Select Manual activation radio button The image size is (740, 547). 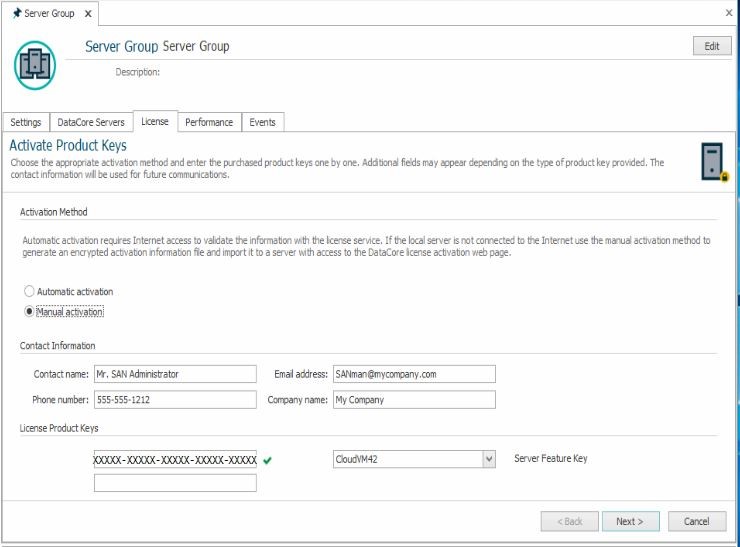(30, 312)
